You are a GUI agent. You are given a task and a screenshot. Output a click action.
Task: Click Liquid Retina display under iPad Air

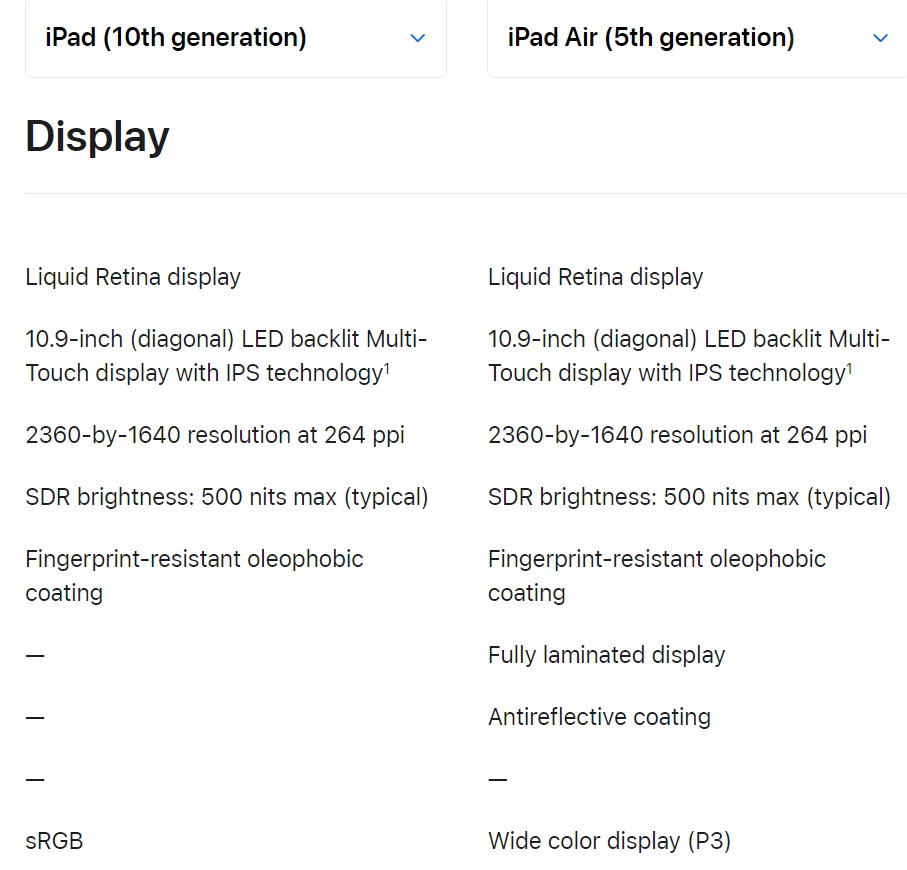tap(595, 277)
